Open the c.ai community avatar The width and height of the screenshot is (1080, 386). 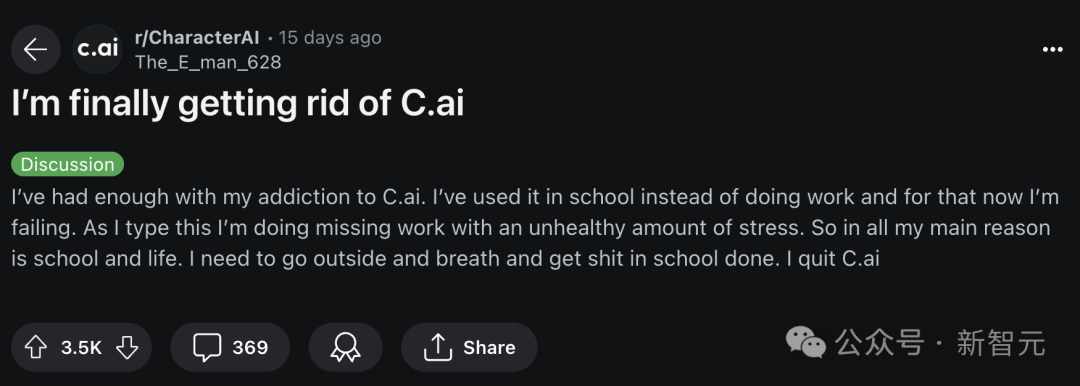pyautogui.click(x=98, y=50)
